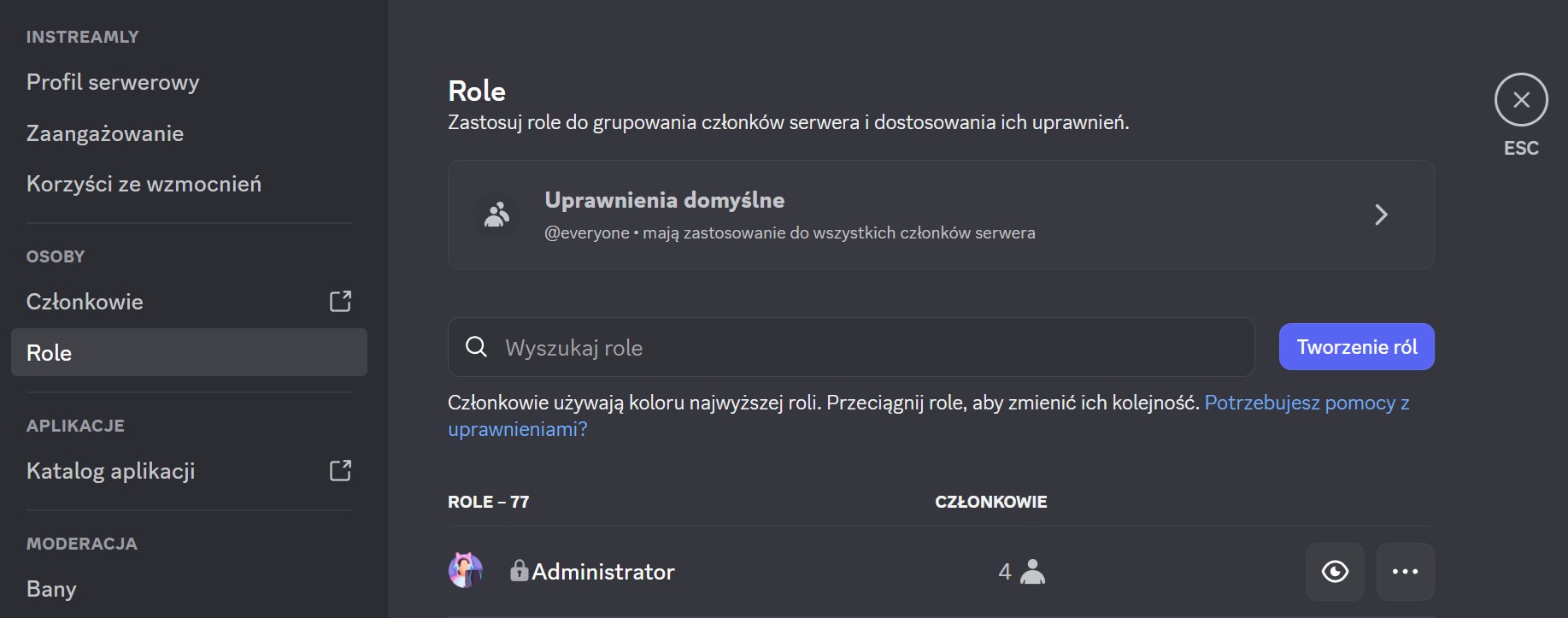
Task: Click the @everyone people icon
Action: pyautogui.click(x=496, y=215)
